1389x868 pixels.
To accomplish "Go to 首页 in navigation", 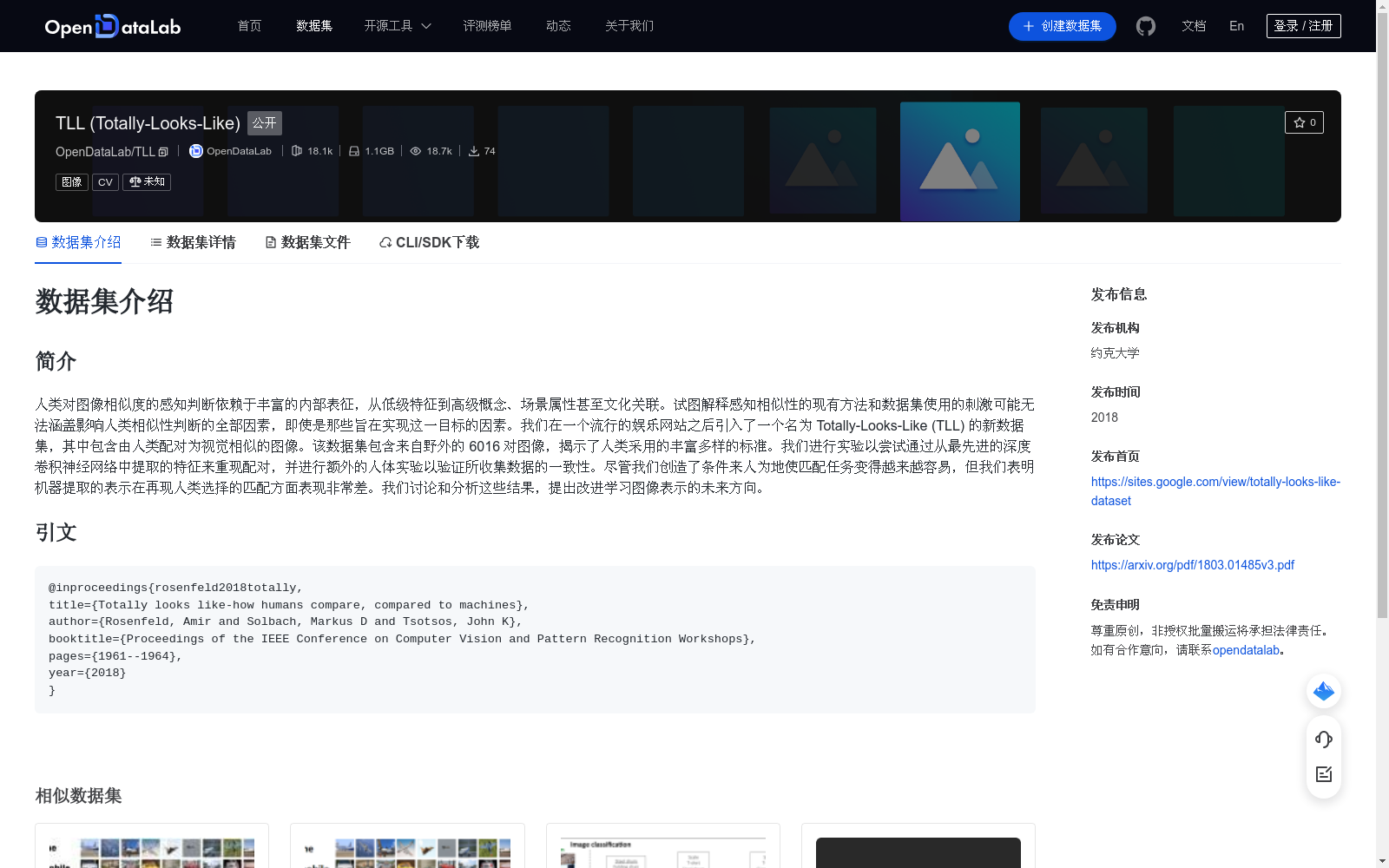I will 250,26.
